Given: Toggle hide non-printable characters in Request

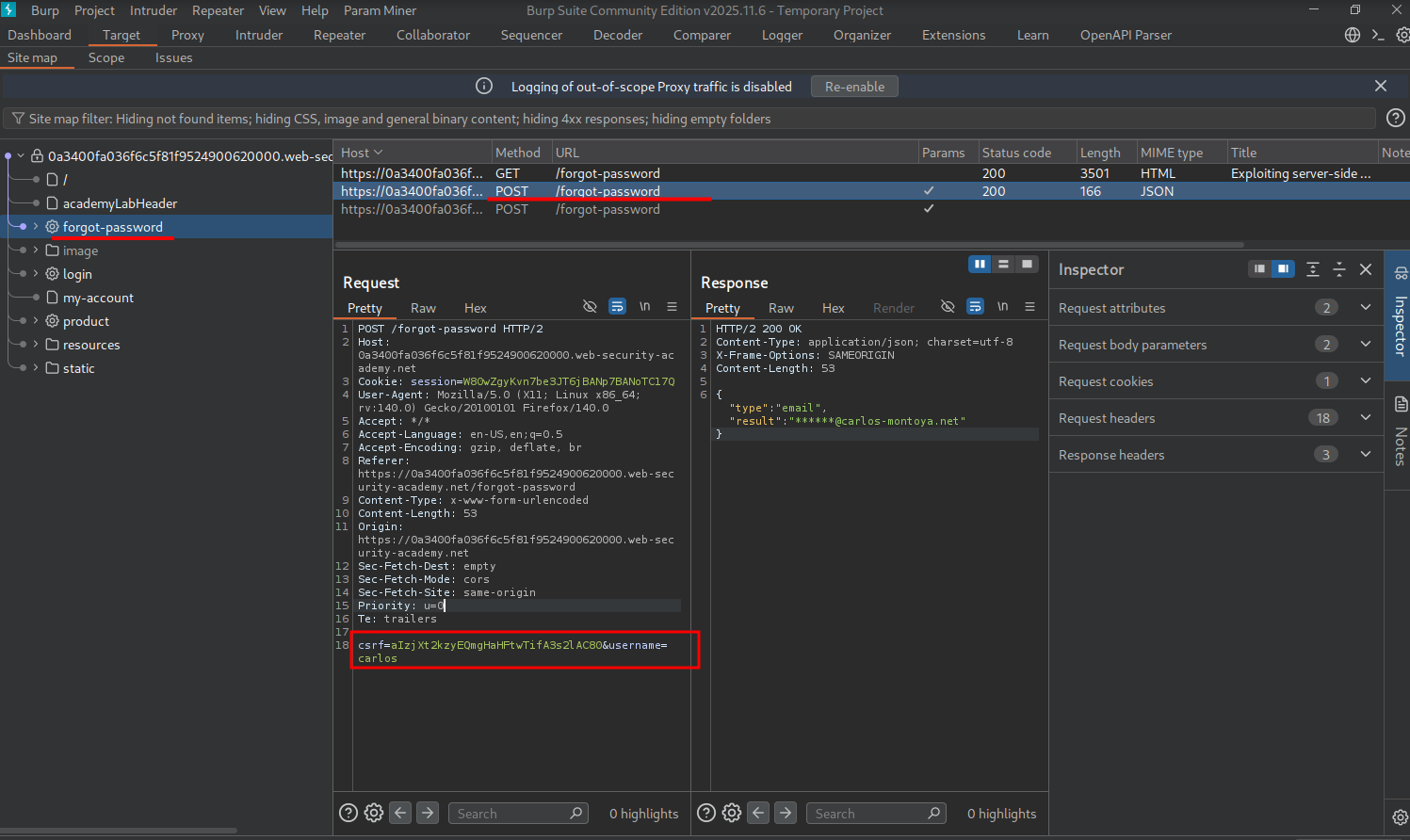Looking at the screenshot, I should pyautogui.click(x=590, y=306).
